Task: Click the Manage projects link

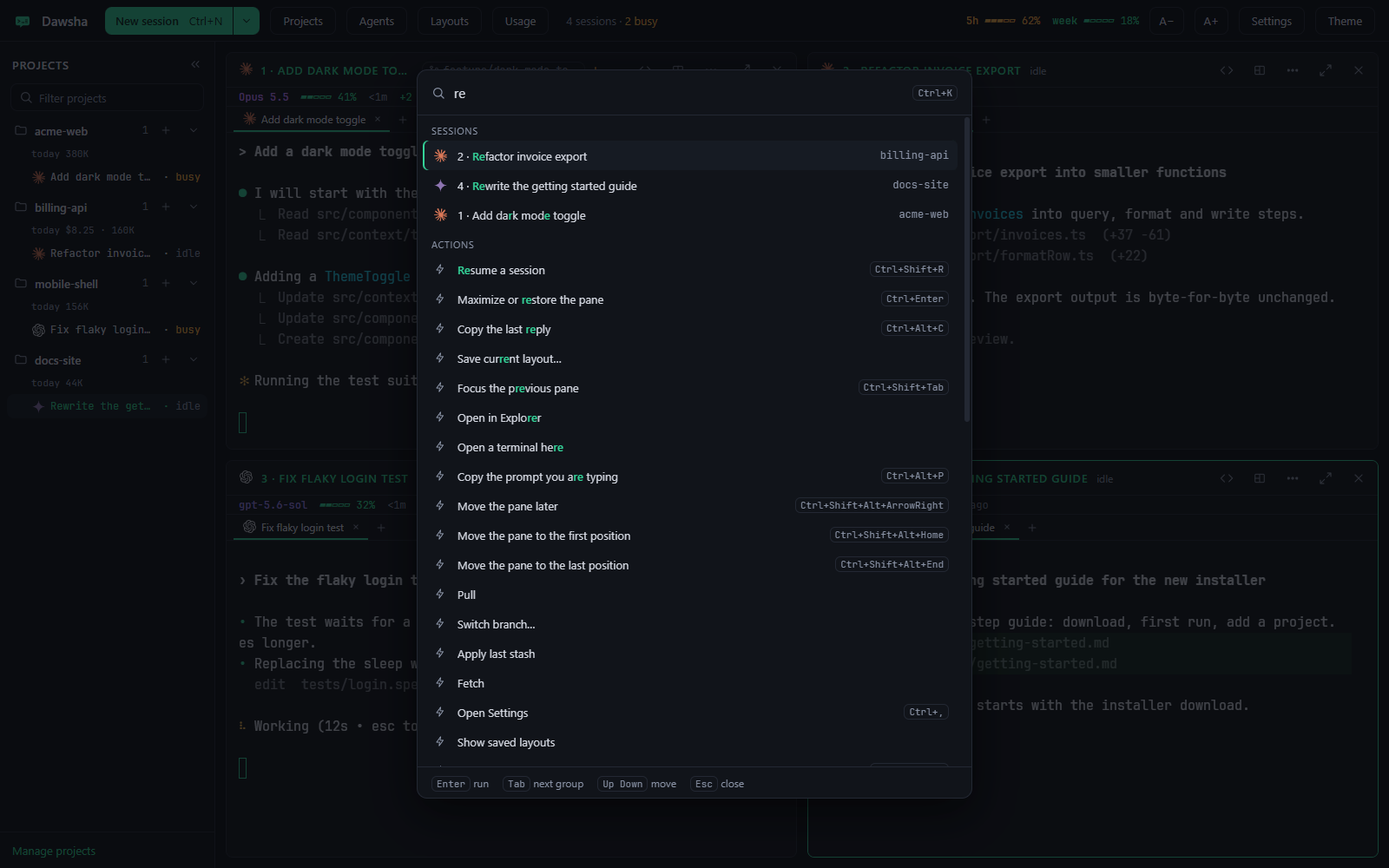Action: point(54,851)
